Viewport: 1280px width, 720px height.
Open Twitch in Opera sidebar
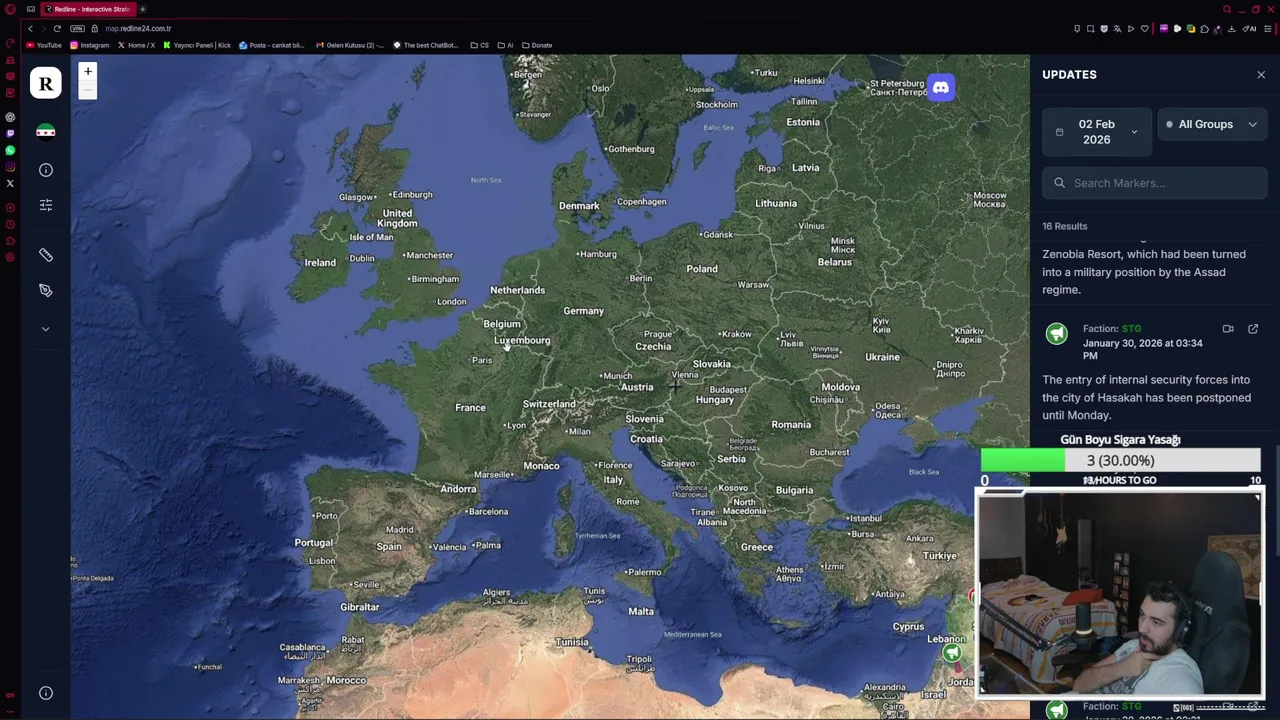click(x=10, y=133)
